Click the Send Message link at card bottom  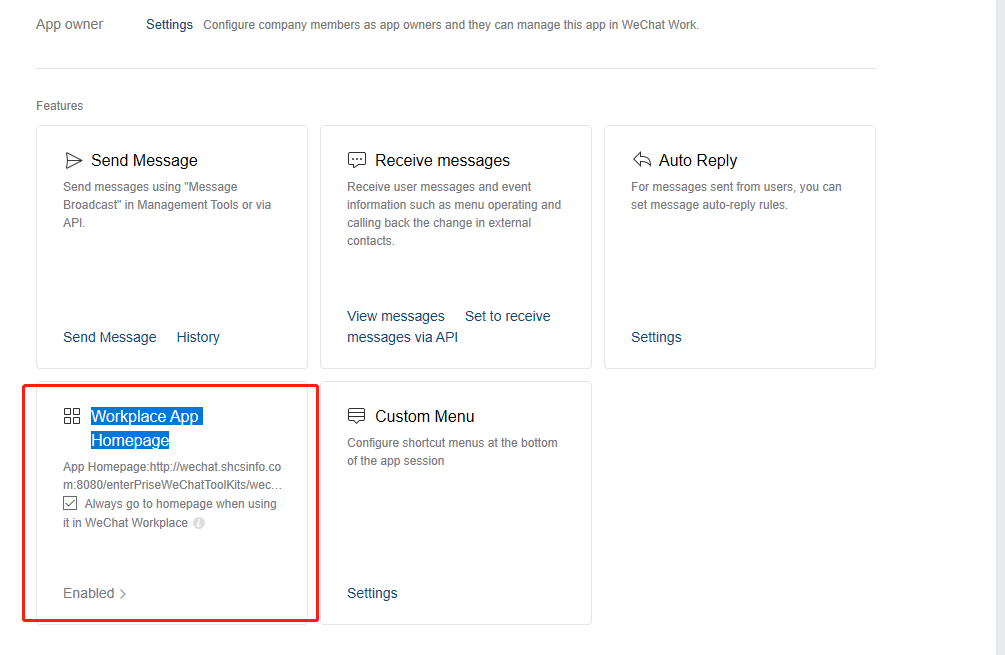[110, 337]
